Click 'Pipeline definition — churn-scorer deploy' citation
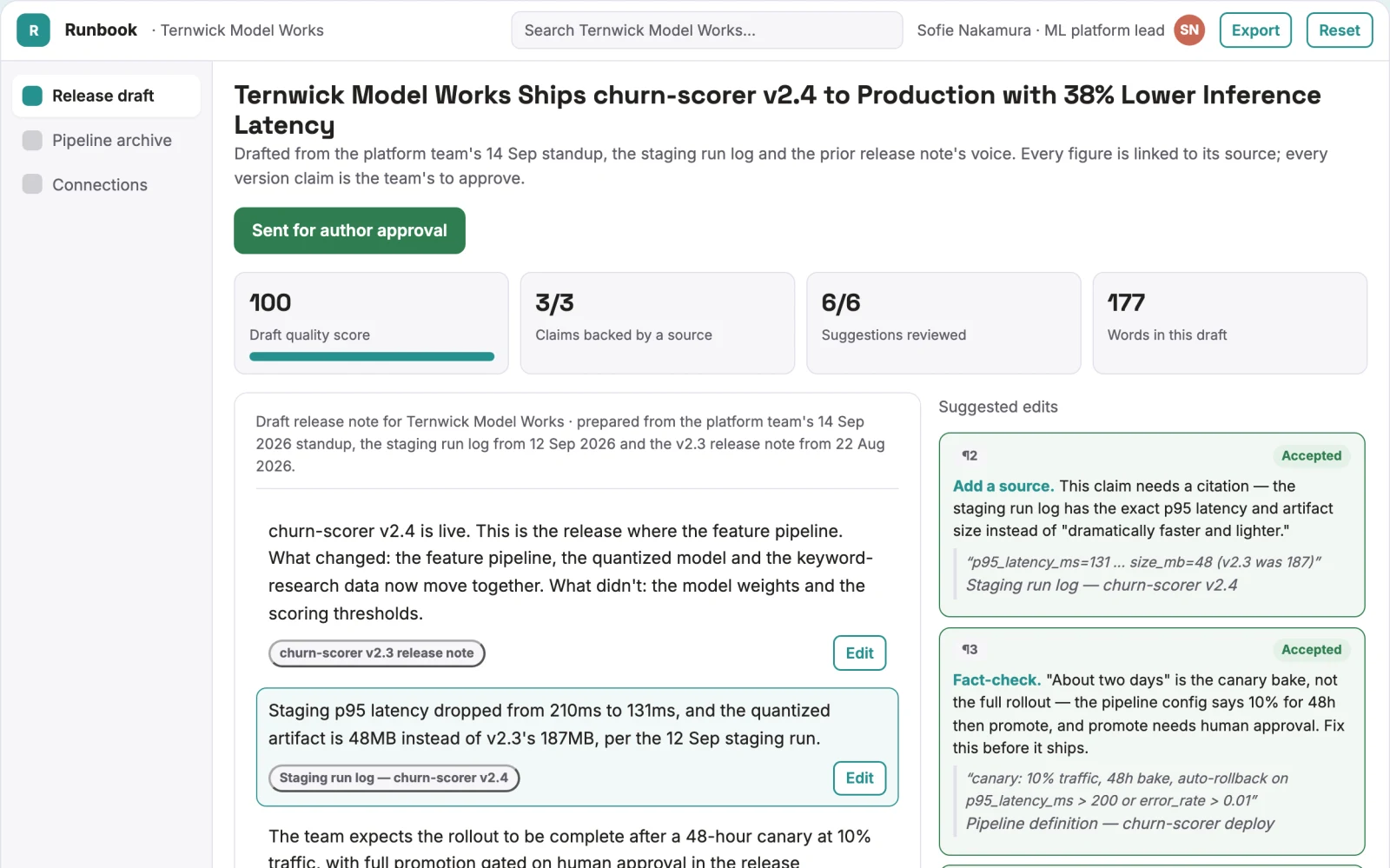 [1120, 824]
